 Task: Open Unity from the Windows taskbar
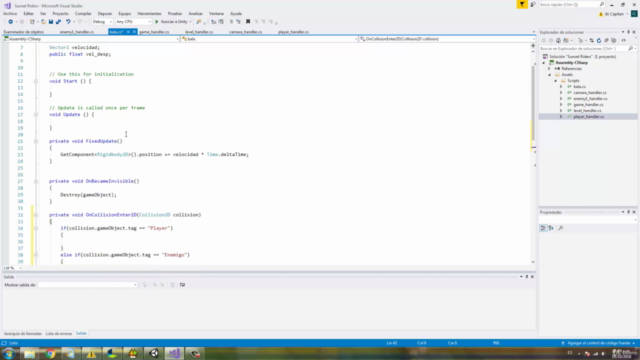(x=154, y=353)
